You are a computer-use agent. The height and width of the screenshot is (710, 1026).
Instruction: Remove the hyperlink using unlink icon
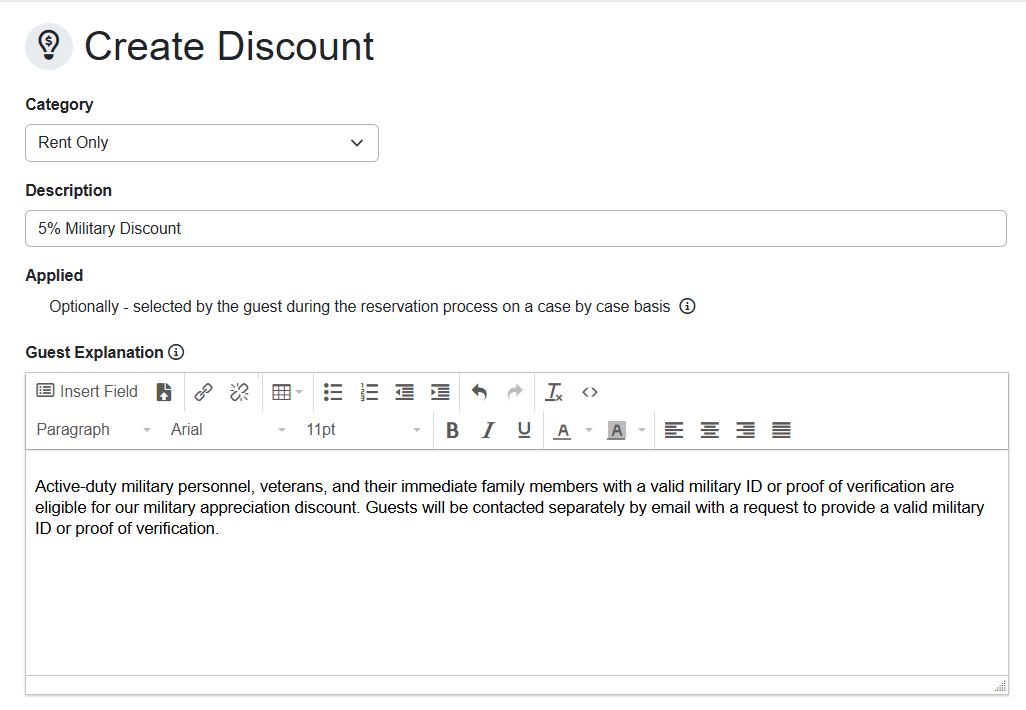(239, 392)
